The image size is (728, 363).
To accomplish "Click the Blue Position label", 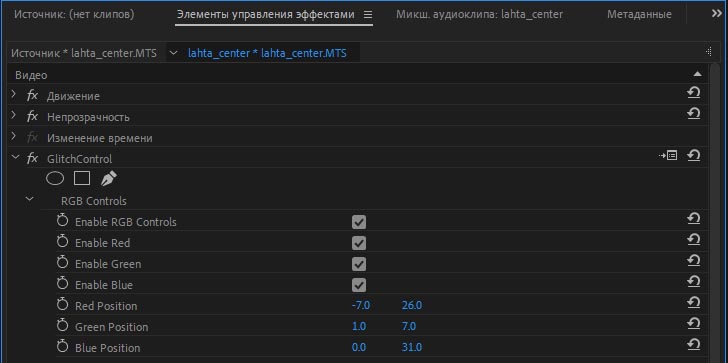I will coord(107,348).
